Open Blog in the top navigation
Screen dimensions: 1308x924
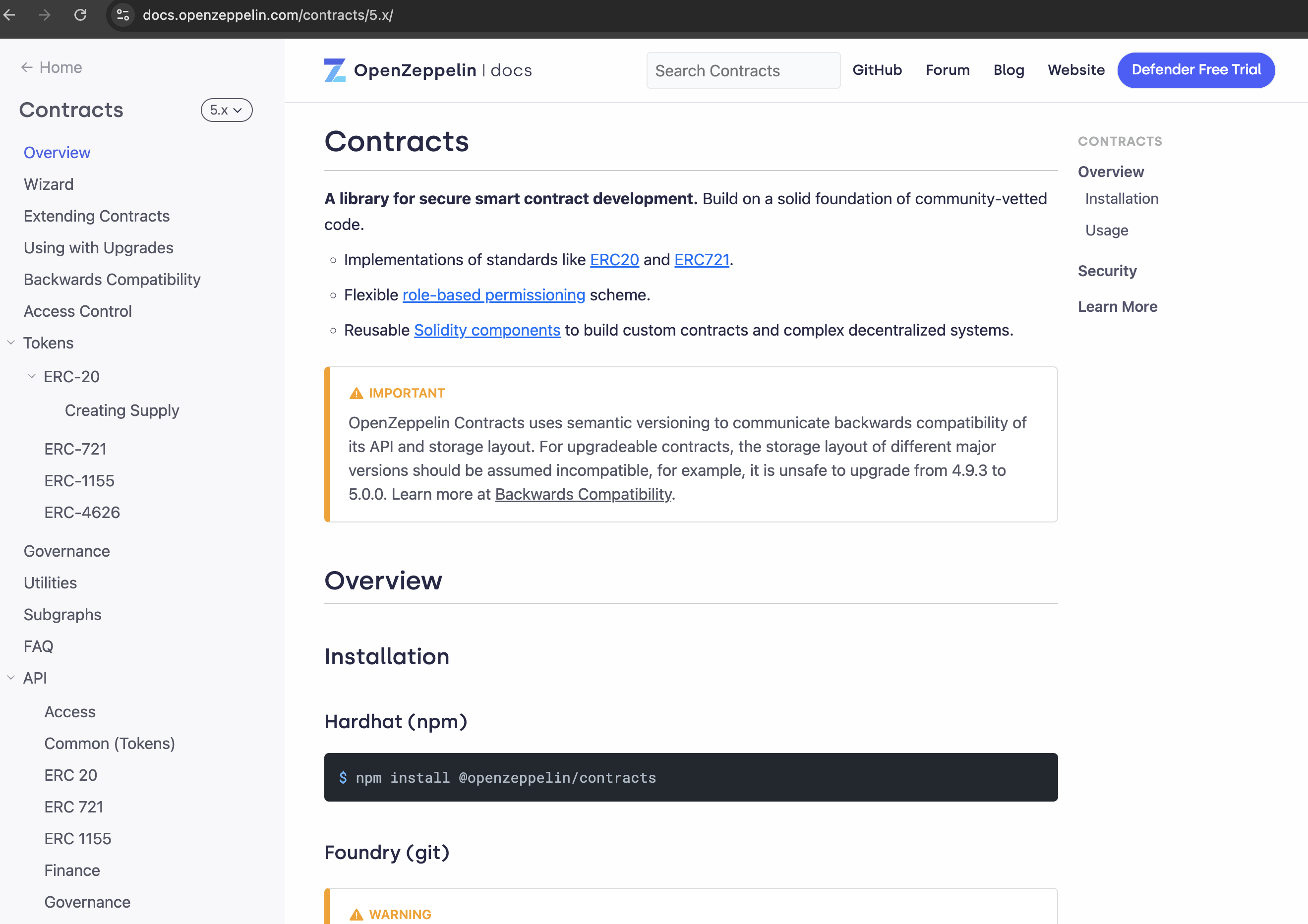coord(1009,70)
